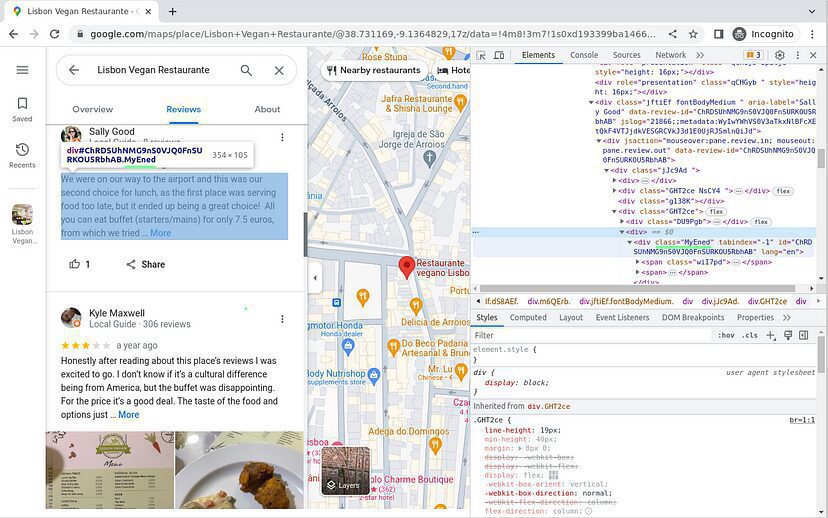Screen dimensions: 828x518
Task: Toggle the DevTools device toolbar
Action: pos(501,56)
